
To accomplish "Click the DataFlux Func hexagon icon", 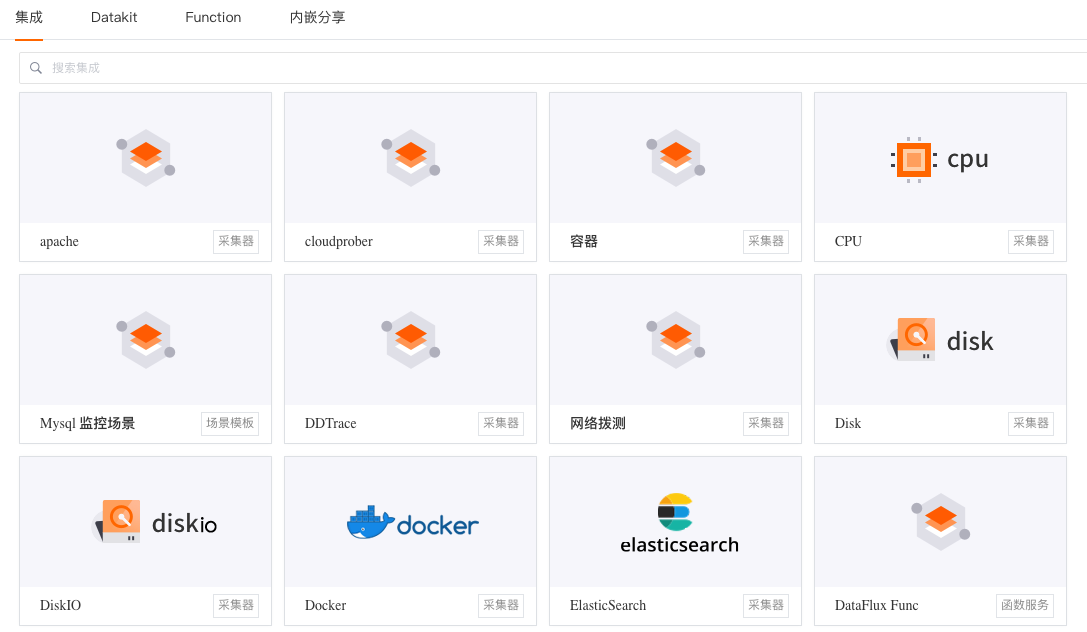I will [940, 522].
